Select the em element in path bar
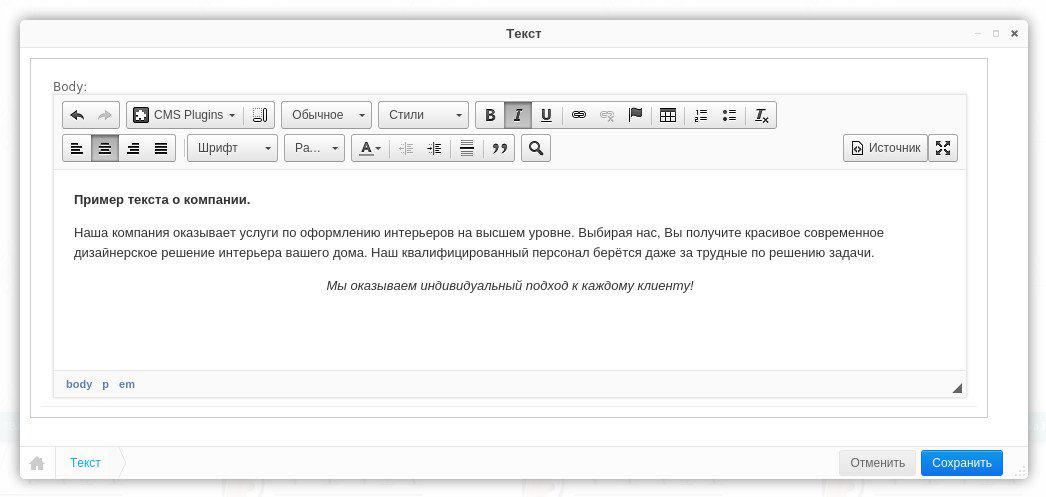The image size is (1046, 497). coord(127,384)
